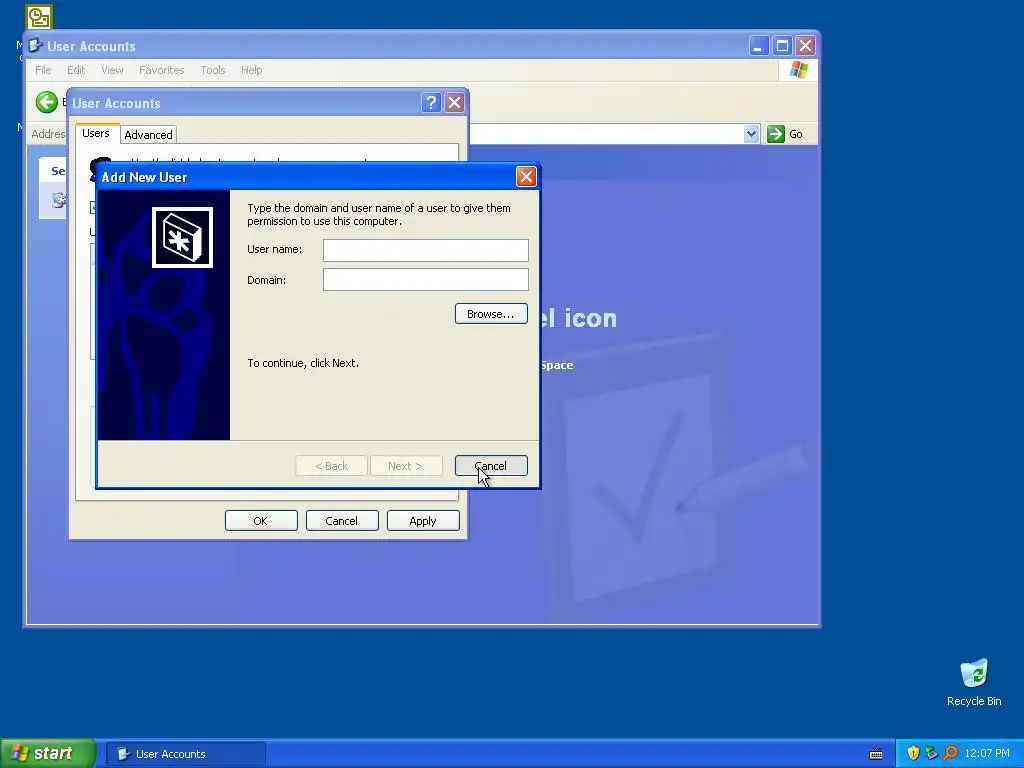1024x768 pixels.
Task: Click the 12:07 PM clock
Action: click(987, 754)
